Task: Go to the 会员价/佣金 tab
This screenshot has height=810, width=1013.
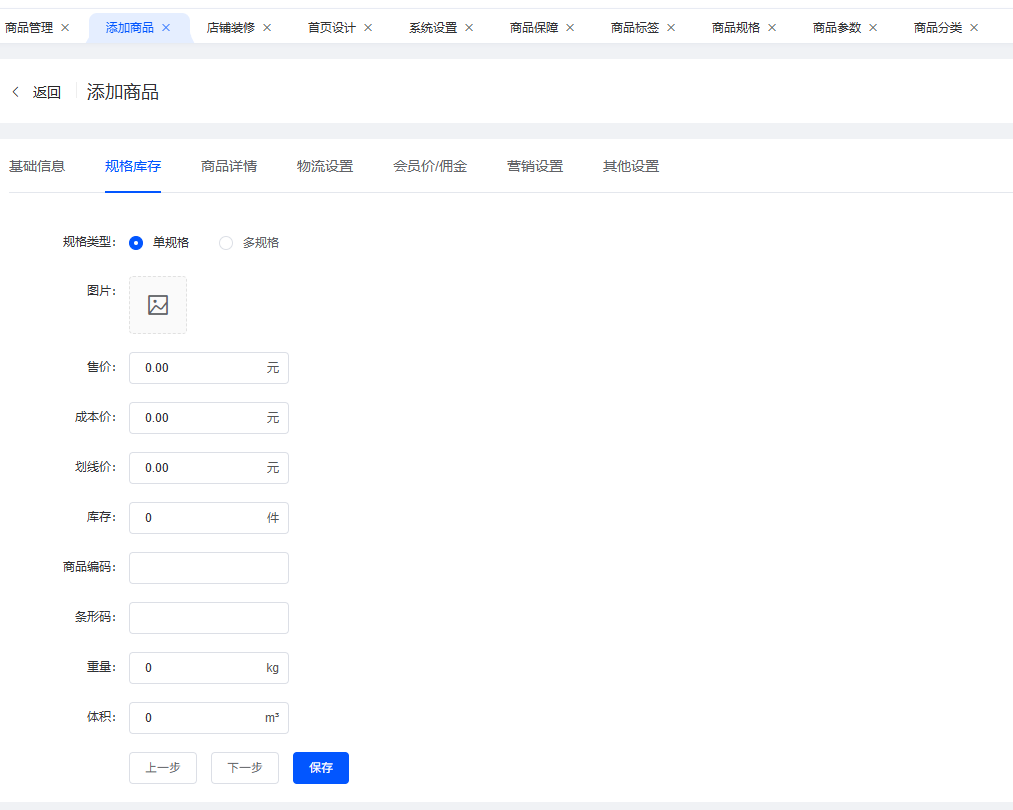Action: pyautogui.click(x=430, y=166)
